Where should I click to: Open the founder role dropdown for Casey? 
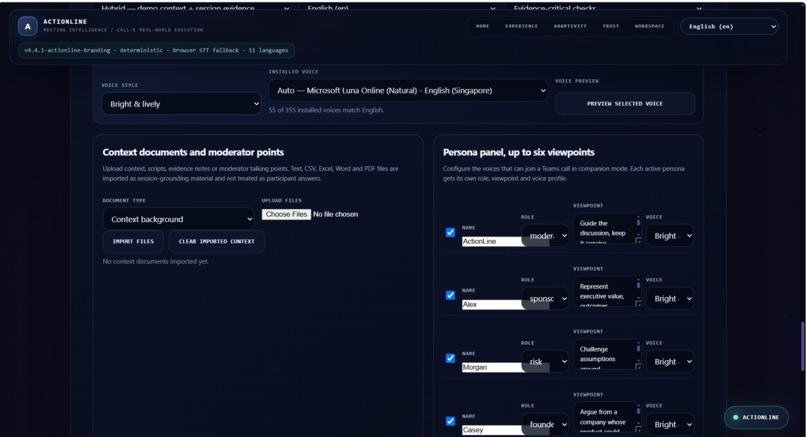click(545, 425)
